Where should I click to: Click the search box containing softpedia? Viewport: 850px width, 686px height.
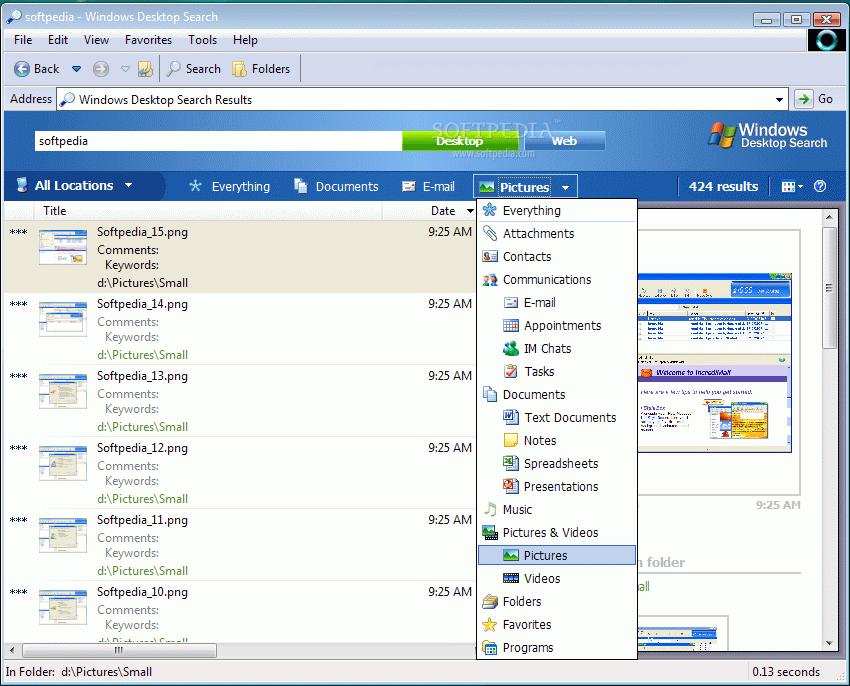coord(218,141)
